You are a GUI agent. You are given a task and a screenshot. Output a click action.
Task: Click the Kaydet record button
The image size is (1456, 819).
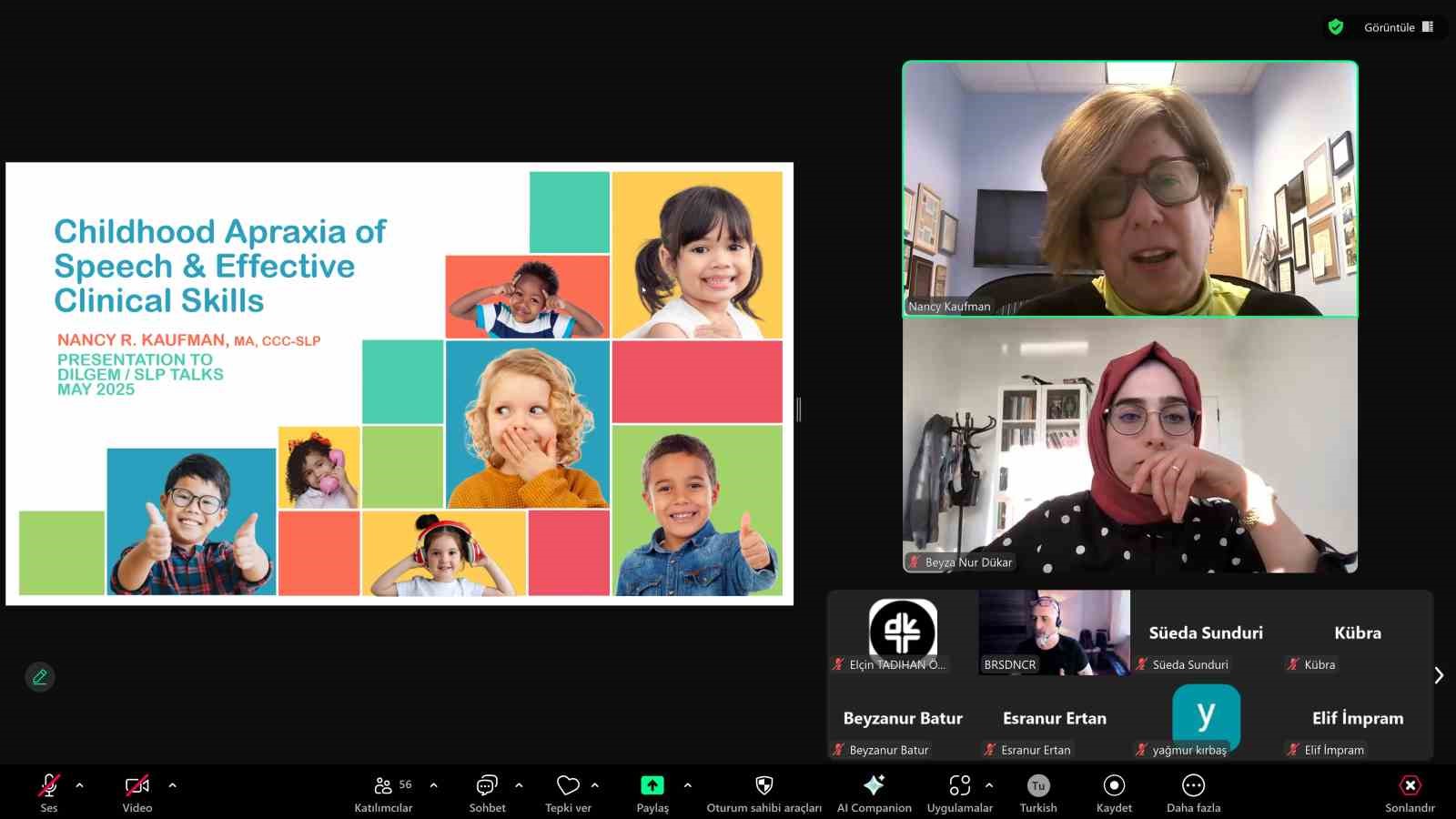[1114, 786]
